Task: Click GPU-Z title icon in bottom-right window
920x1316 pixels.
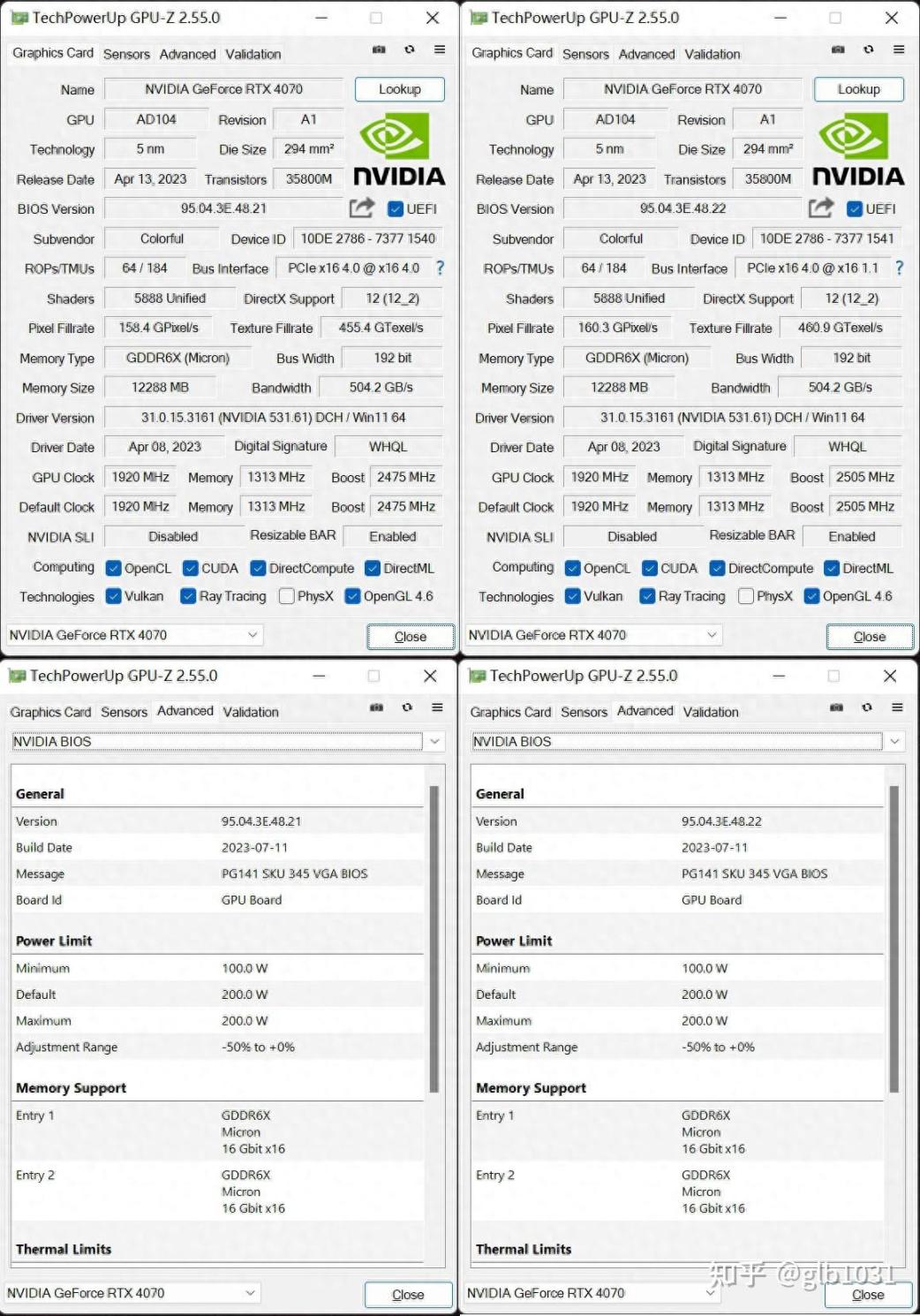Action: (x=478, y=676)
